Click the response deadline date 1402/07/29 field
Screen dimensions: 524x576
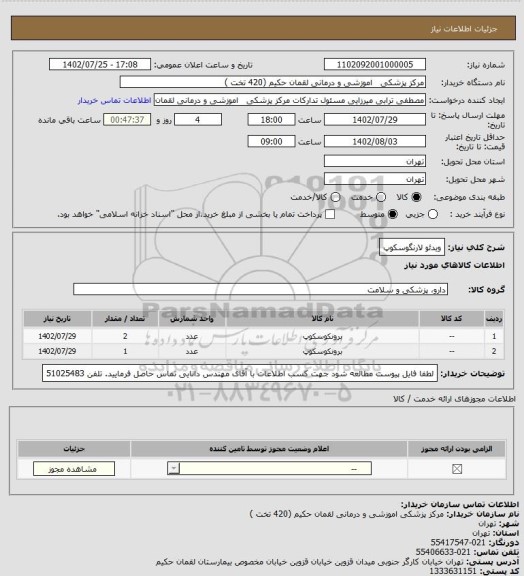click(x=375, y=120)
